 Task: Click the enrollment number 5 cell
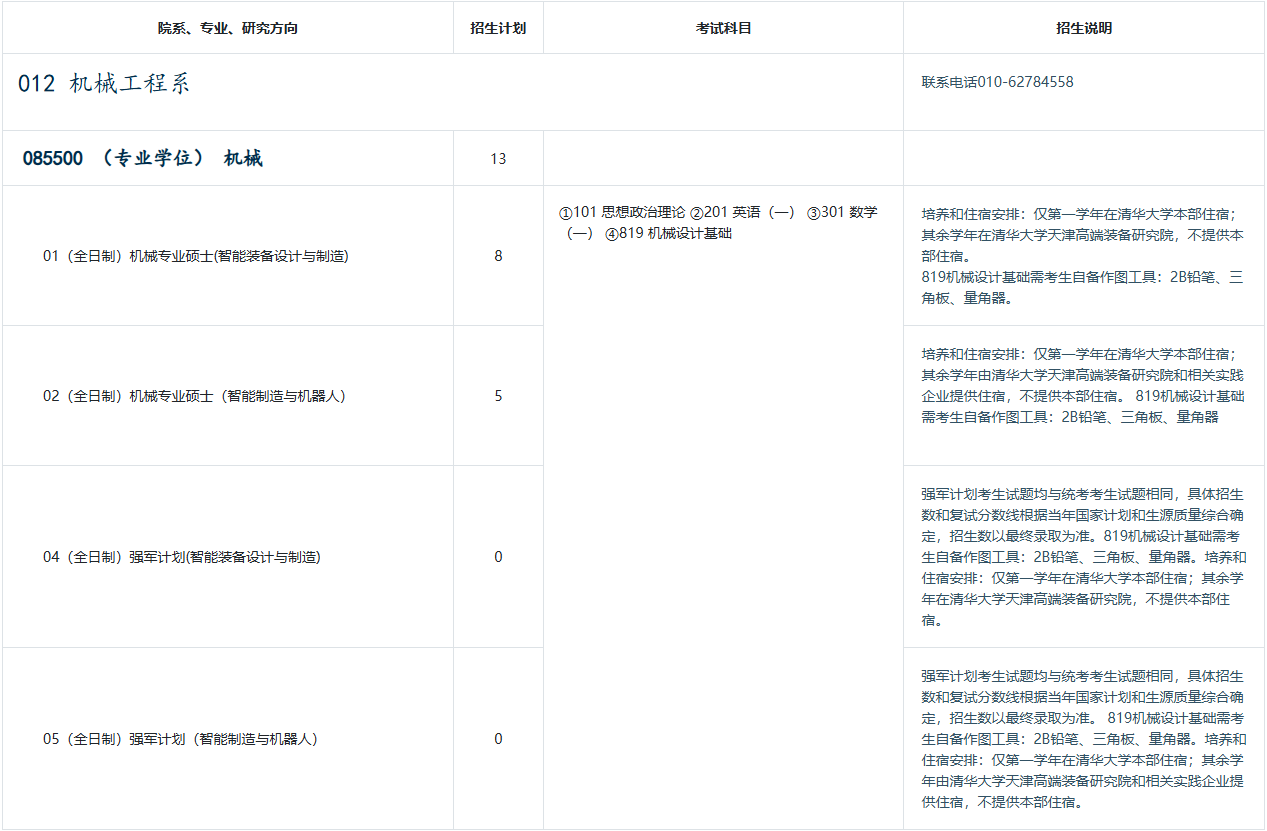point(498,396)
